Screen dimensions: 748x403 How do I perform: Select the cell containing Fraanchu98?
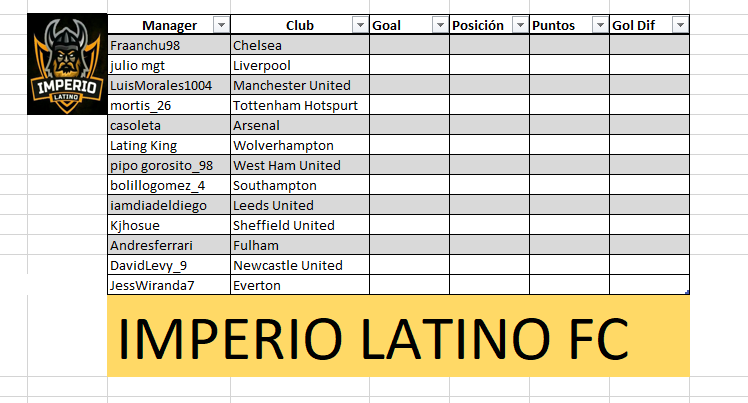169,45
